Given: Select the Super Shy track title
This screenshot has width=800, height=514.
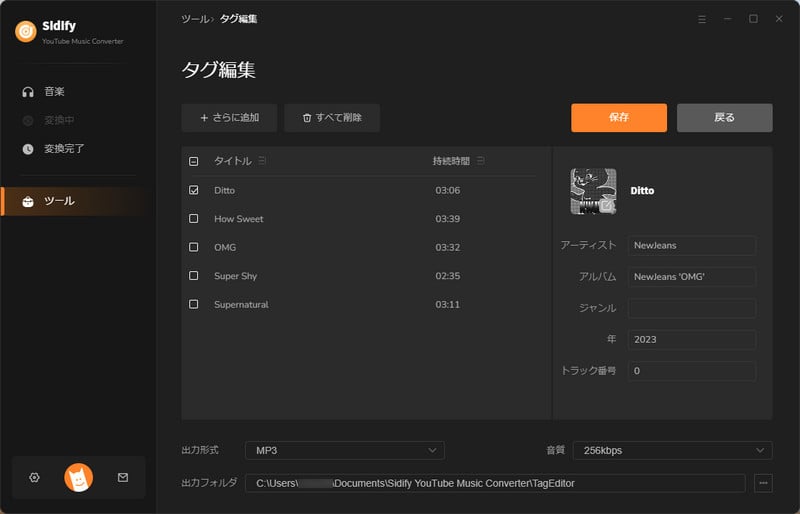Looking at the screenshot, I should (235, 276).
